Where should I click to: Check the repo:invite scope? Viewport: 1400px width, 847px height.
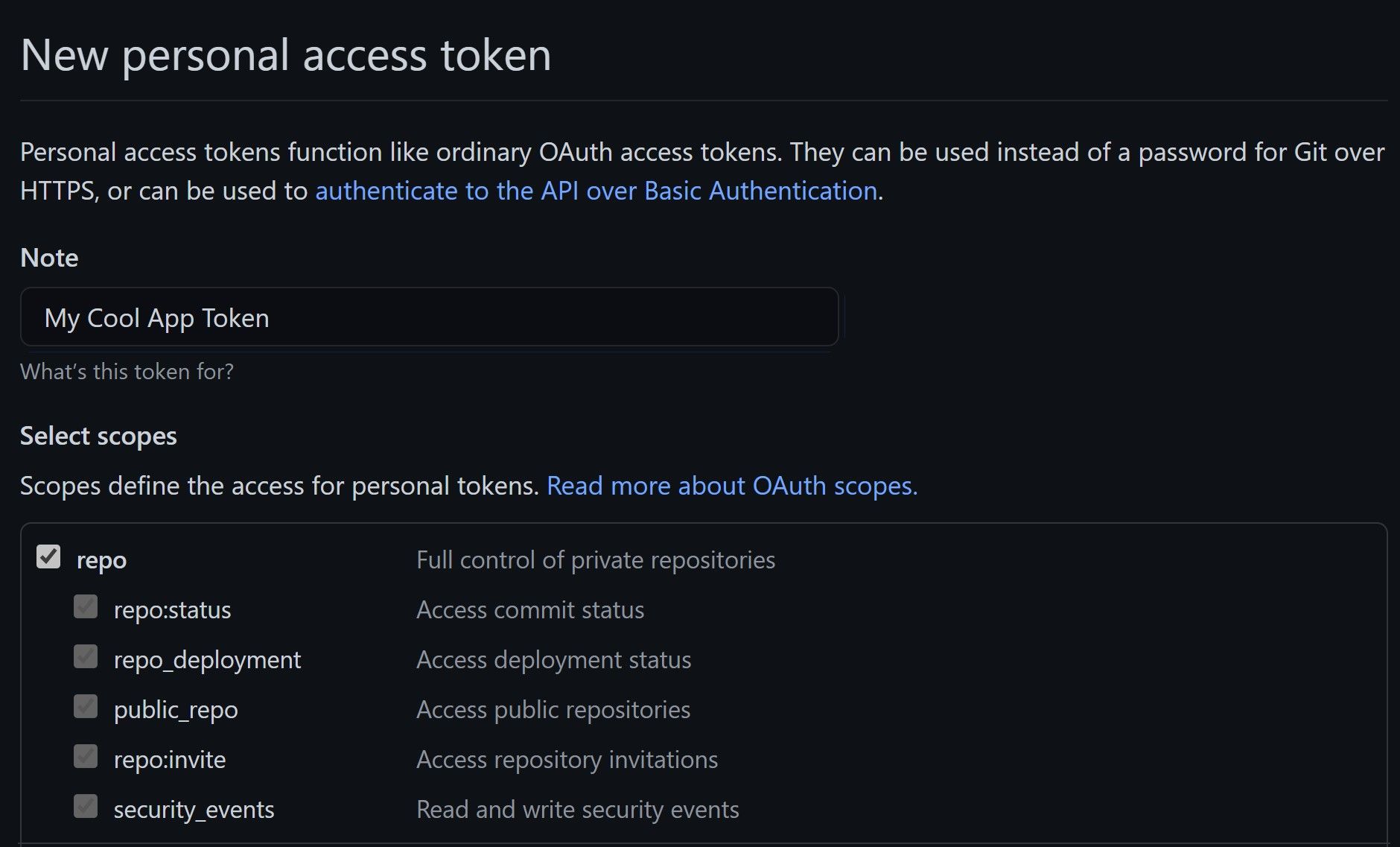(84, 756)
